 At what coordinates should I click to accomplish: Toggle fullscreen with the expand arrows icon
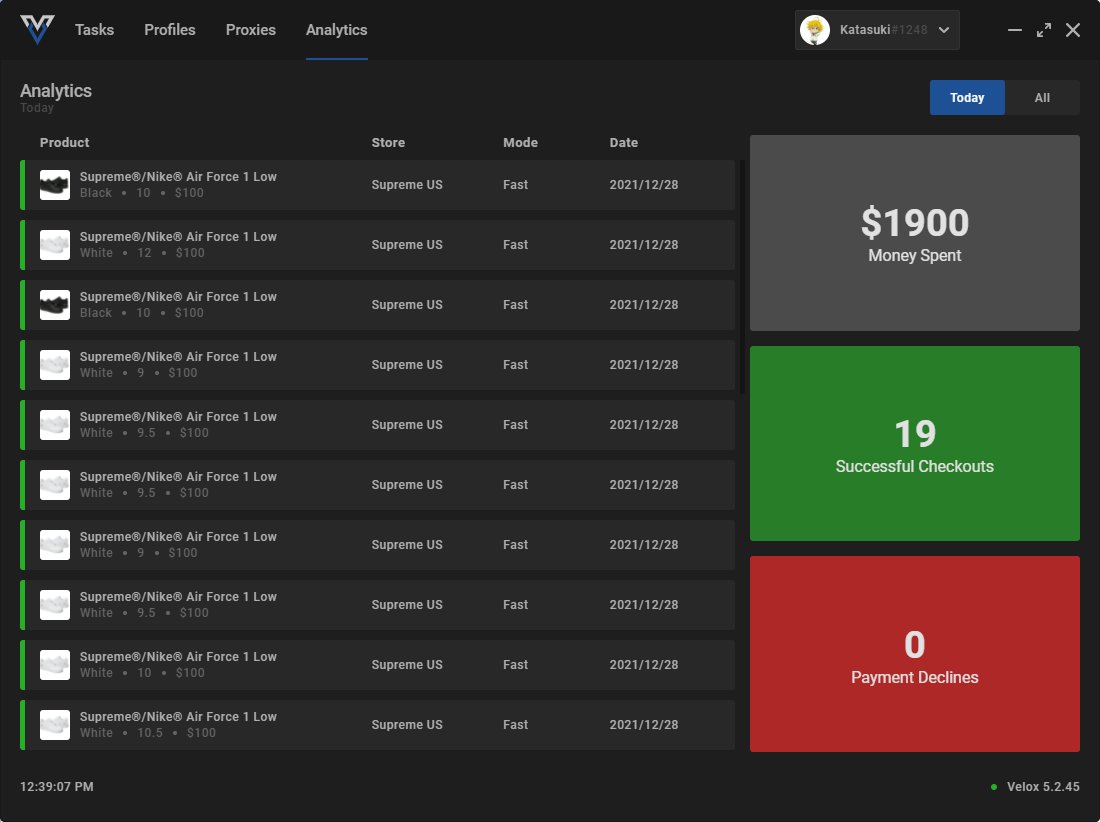click(1044, 30)
